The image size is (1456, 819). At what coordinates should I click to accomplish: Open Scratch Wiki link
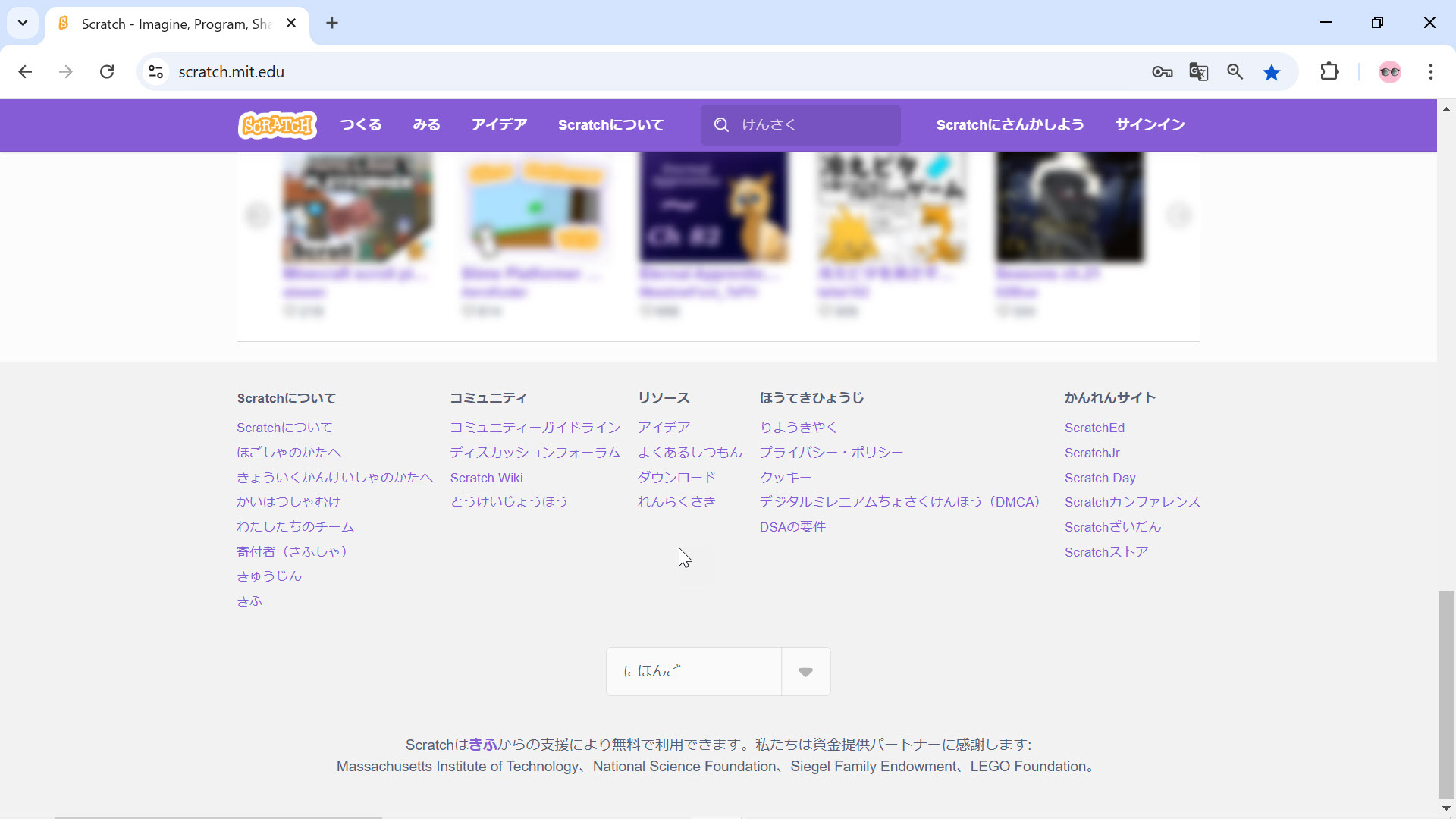click(x=487, y=478)
